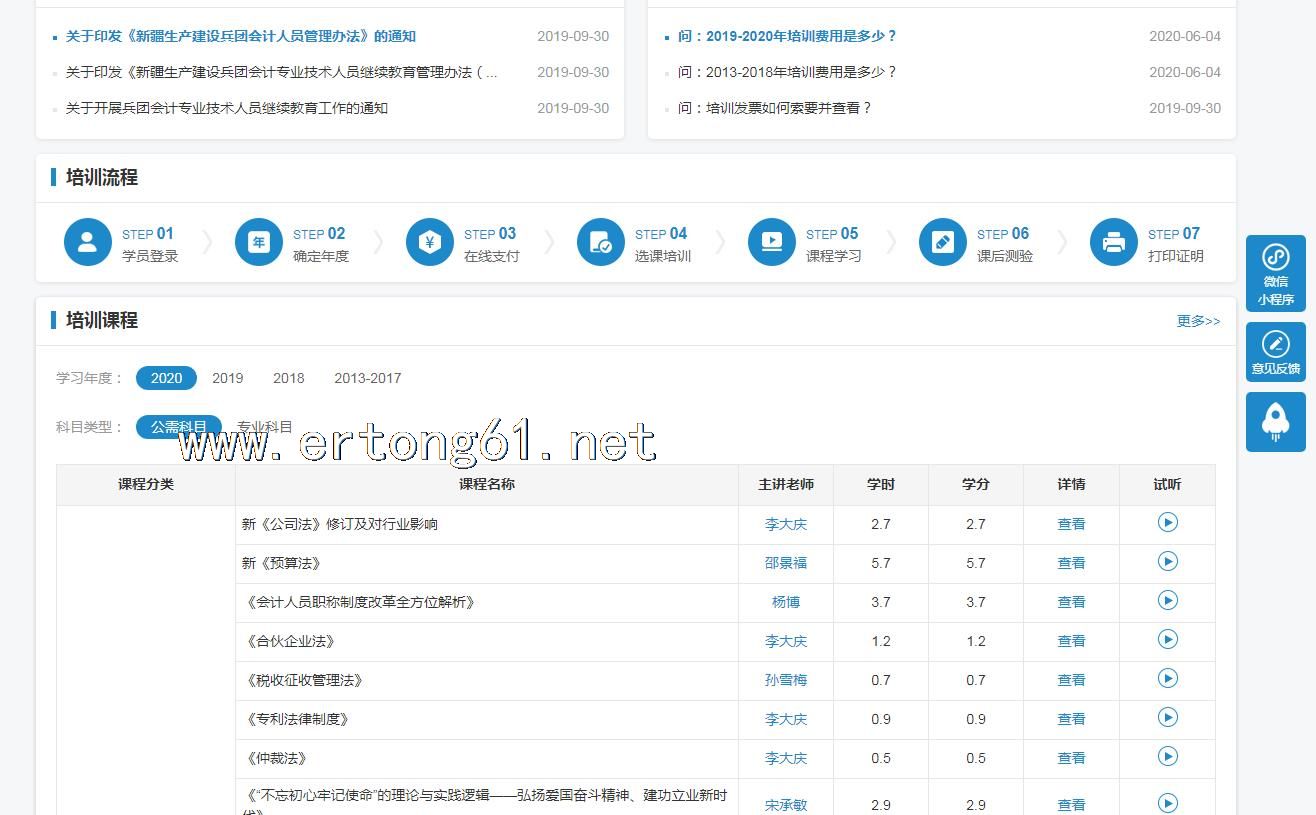This screenshot has height=815, width=1316.
Task: Switch to the 2013-2017 study year
Action: [367, 378]
